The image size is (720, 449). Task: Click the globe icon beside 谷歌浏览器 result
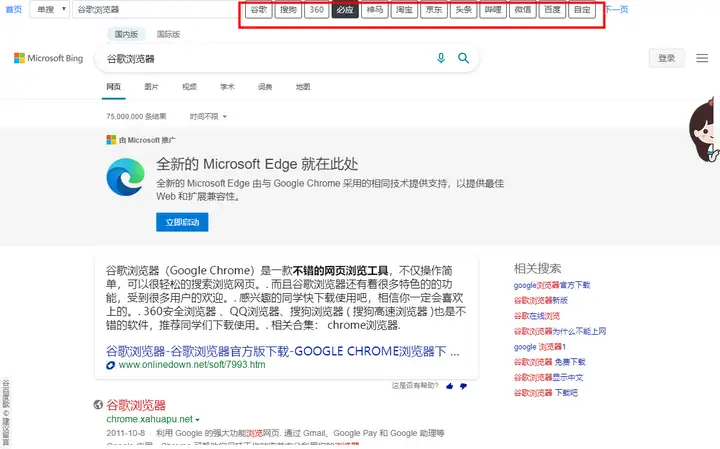(x=98, y=404)
